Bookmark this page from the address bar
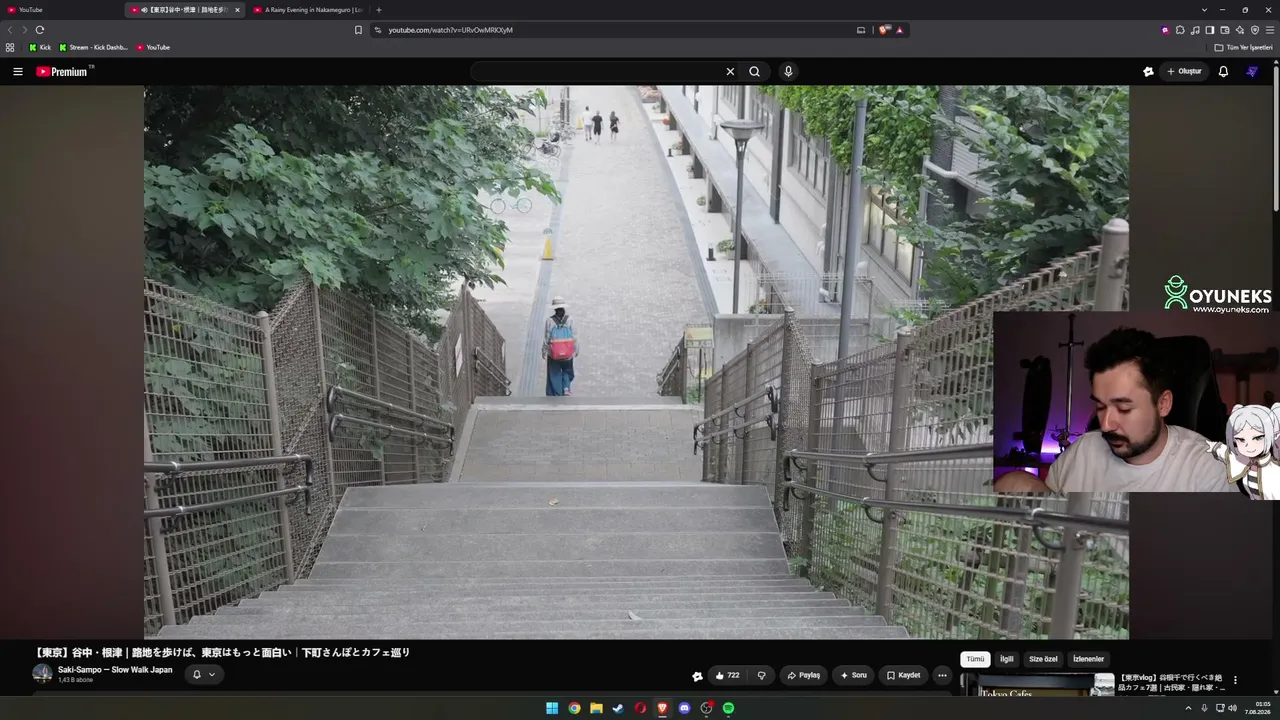 point(358,30)
